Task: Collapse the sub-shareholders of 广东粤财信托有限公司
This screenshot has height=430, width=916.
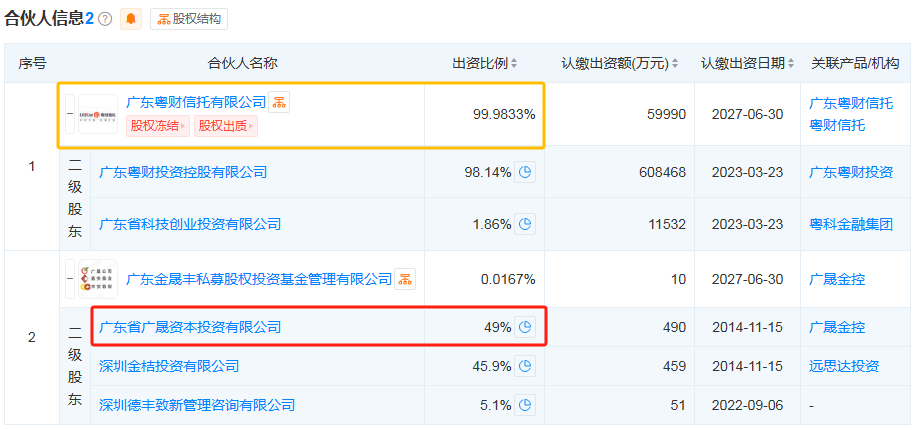Action: click(70, 114)
